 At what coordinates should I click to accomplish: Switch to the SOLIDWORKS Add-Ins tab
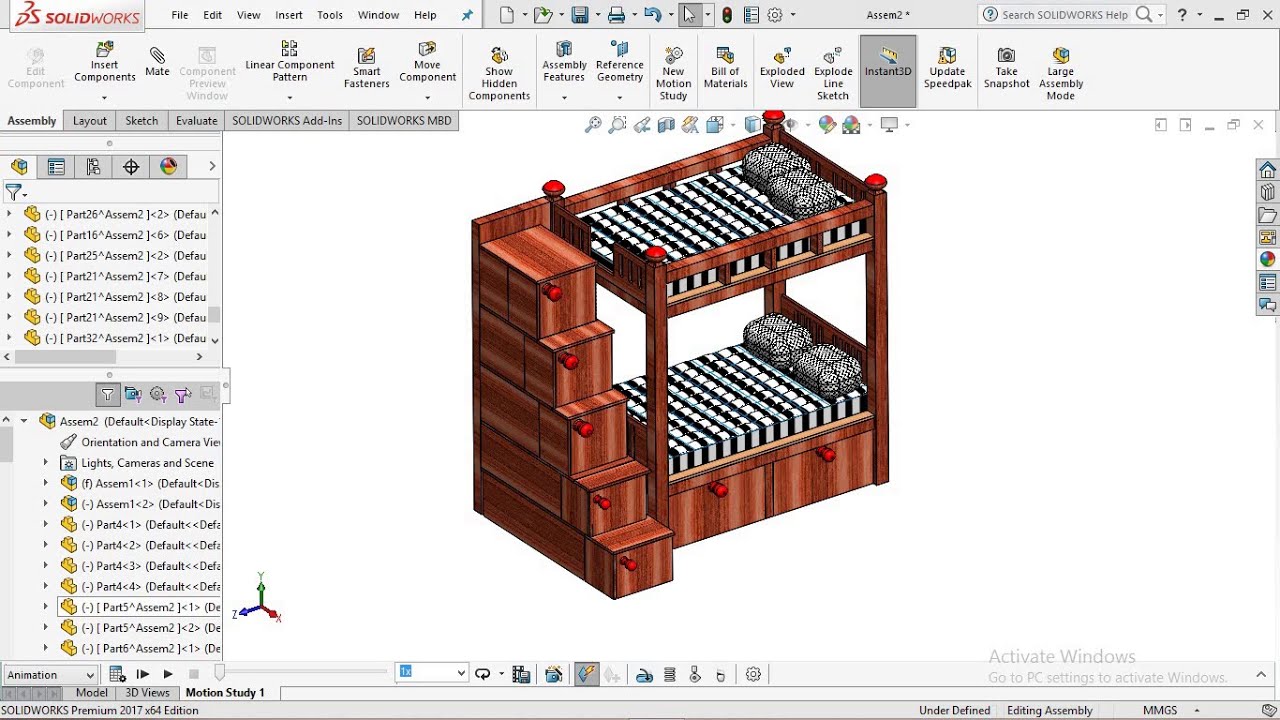point(287,121)
